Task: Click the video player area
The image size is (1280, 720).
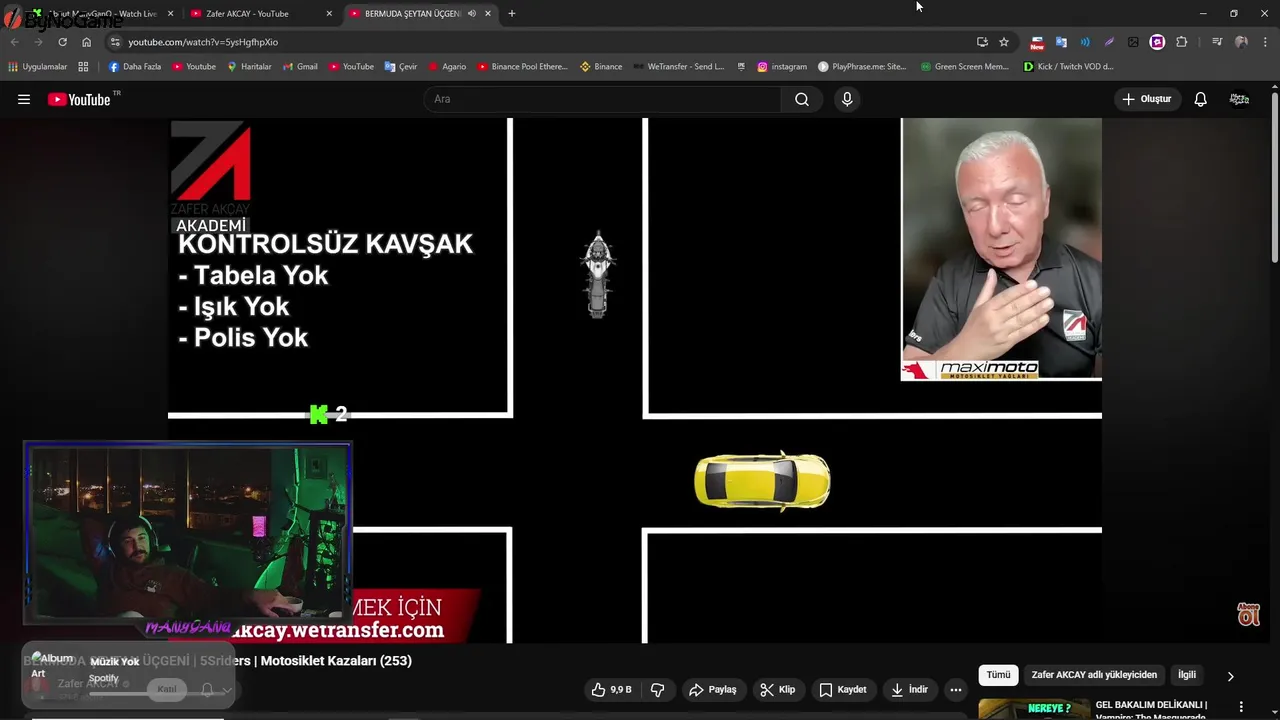Action: [635, 380]
